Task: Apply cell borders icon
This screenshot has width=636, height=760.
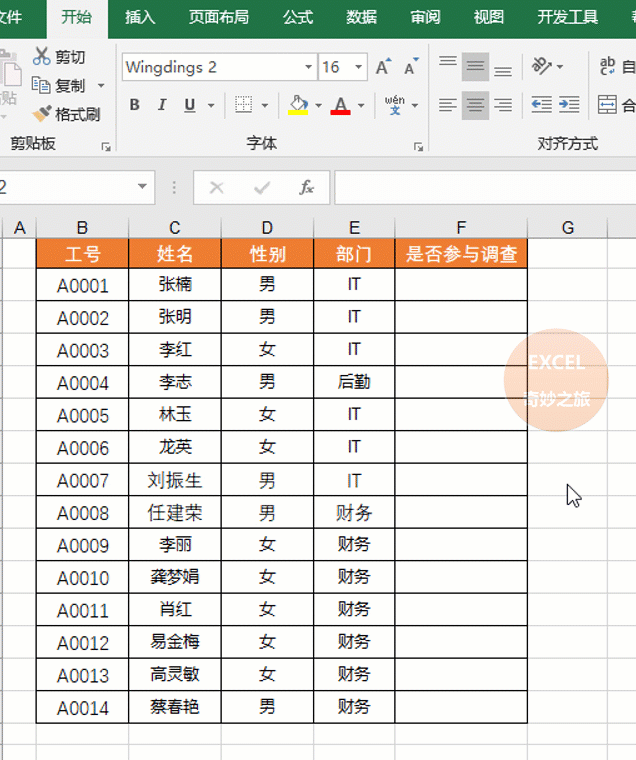Action: click(243, 105)
